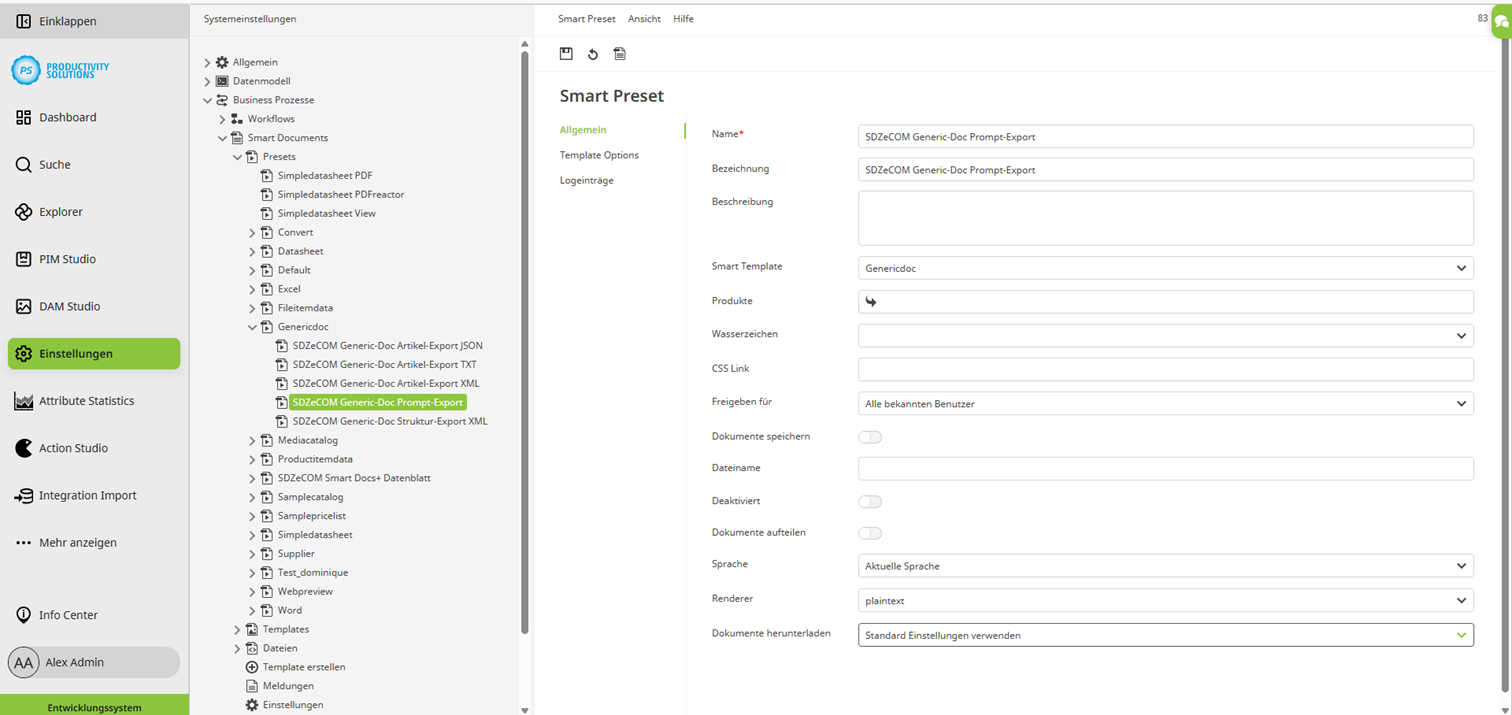Click the document log icon in toolbar
The height and width of the screenshot is (715, 1512).
point(620,54)
